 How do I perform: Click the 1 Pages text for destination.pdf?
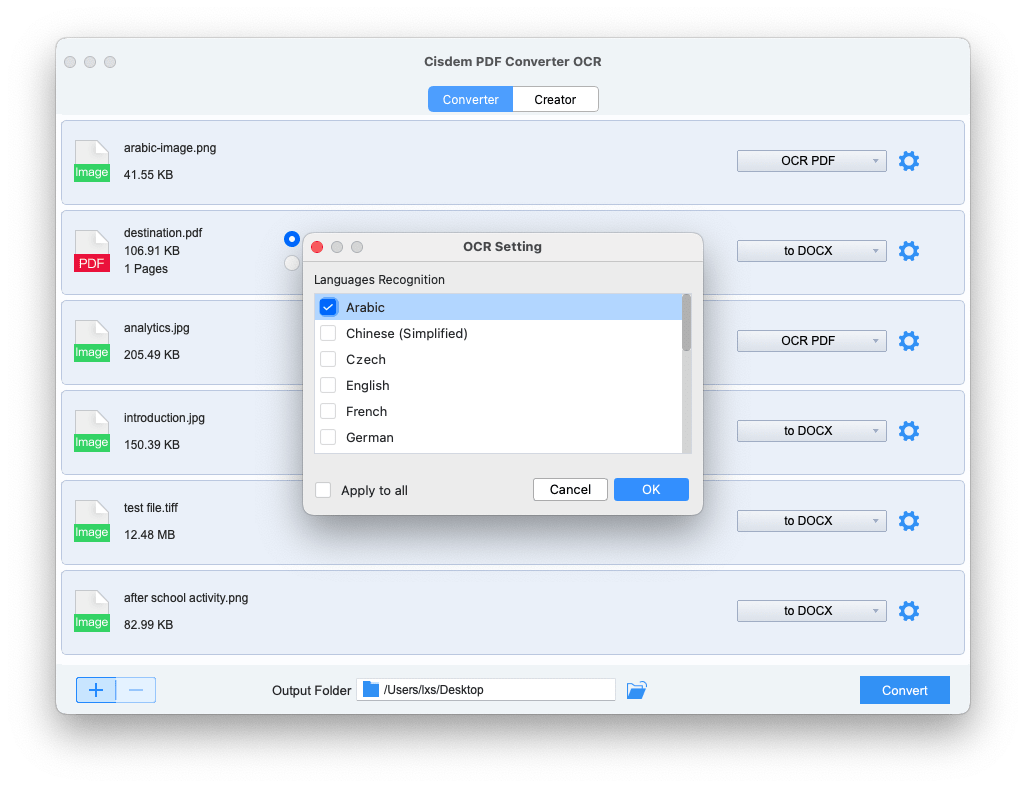pyautogui.click(x=146, y=269)
